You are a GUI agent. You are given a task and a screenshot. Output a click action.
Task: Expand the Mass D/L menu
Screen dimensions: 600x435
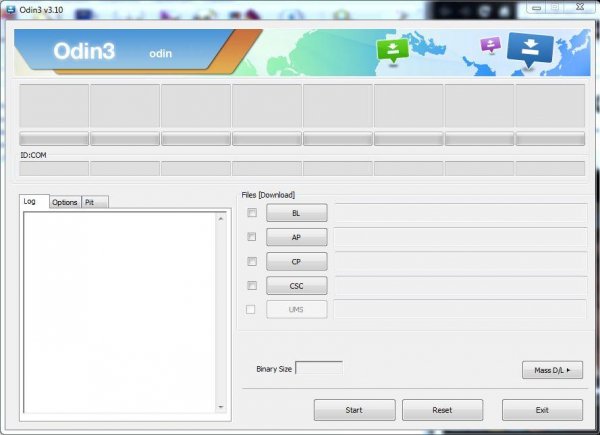pos(552,370)
